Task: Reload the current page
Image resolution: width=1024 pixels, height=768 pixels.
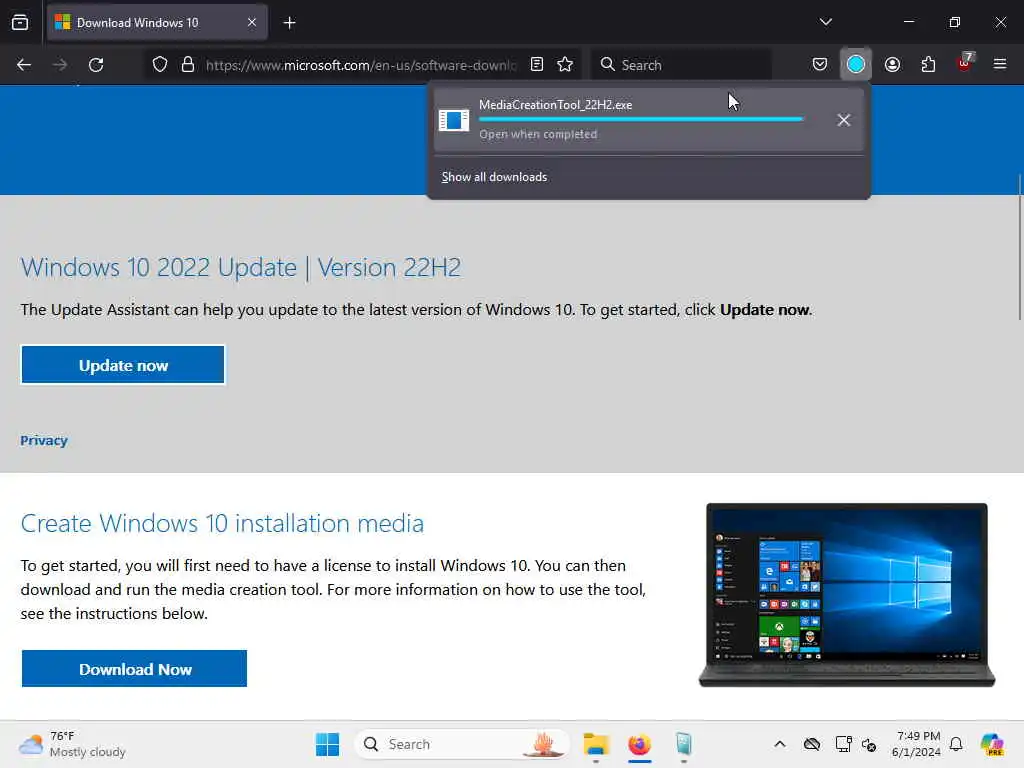Action: coord(96,65)
